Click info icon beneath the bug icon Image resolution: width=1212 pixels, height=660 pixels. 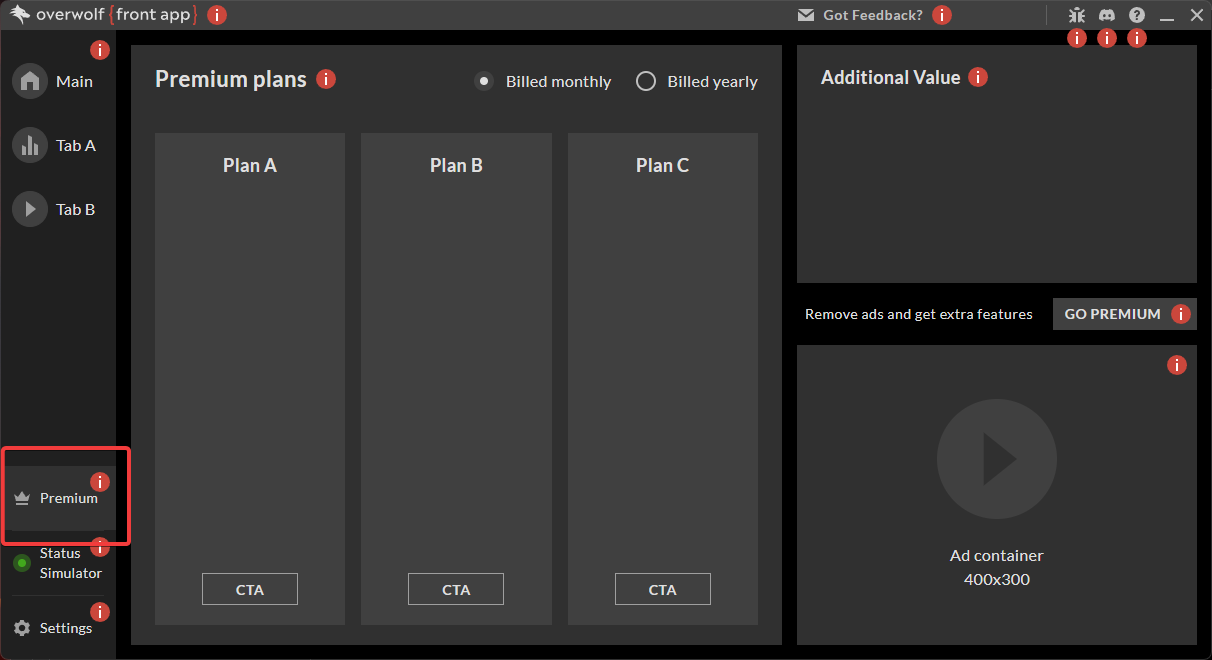pos(1077,38)
